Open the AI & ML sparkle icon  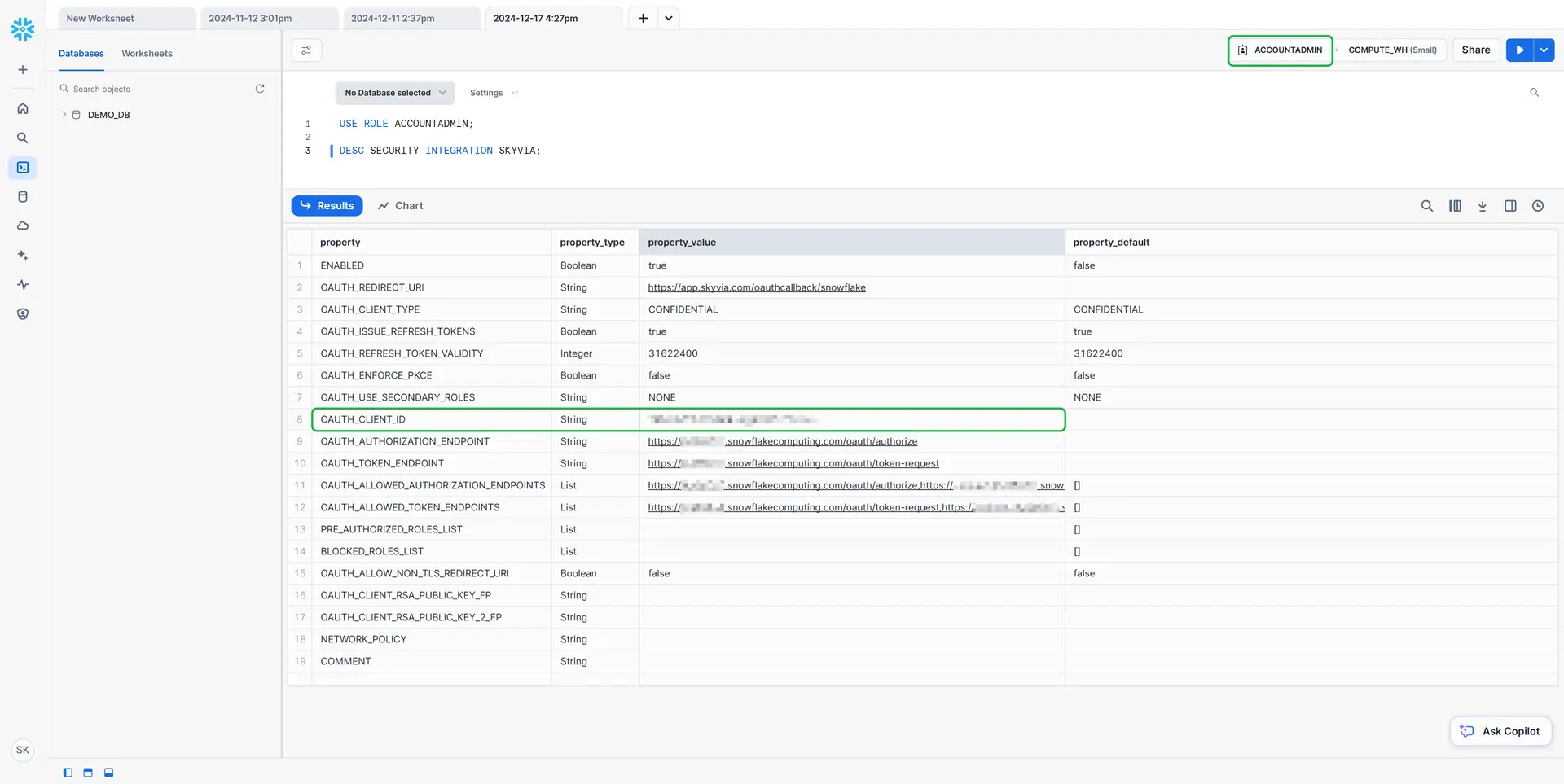(23, 255)
